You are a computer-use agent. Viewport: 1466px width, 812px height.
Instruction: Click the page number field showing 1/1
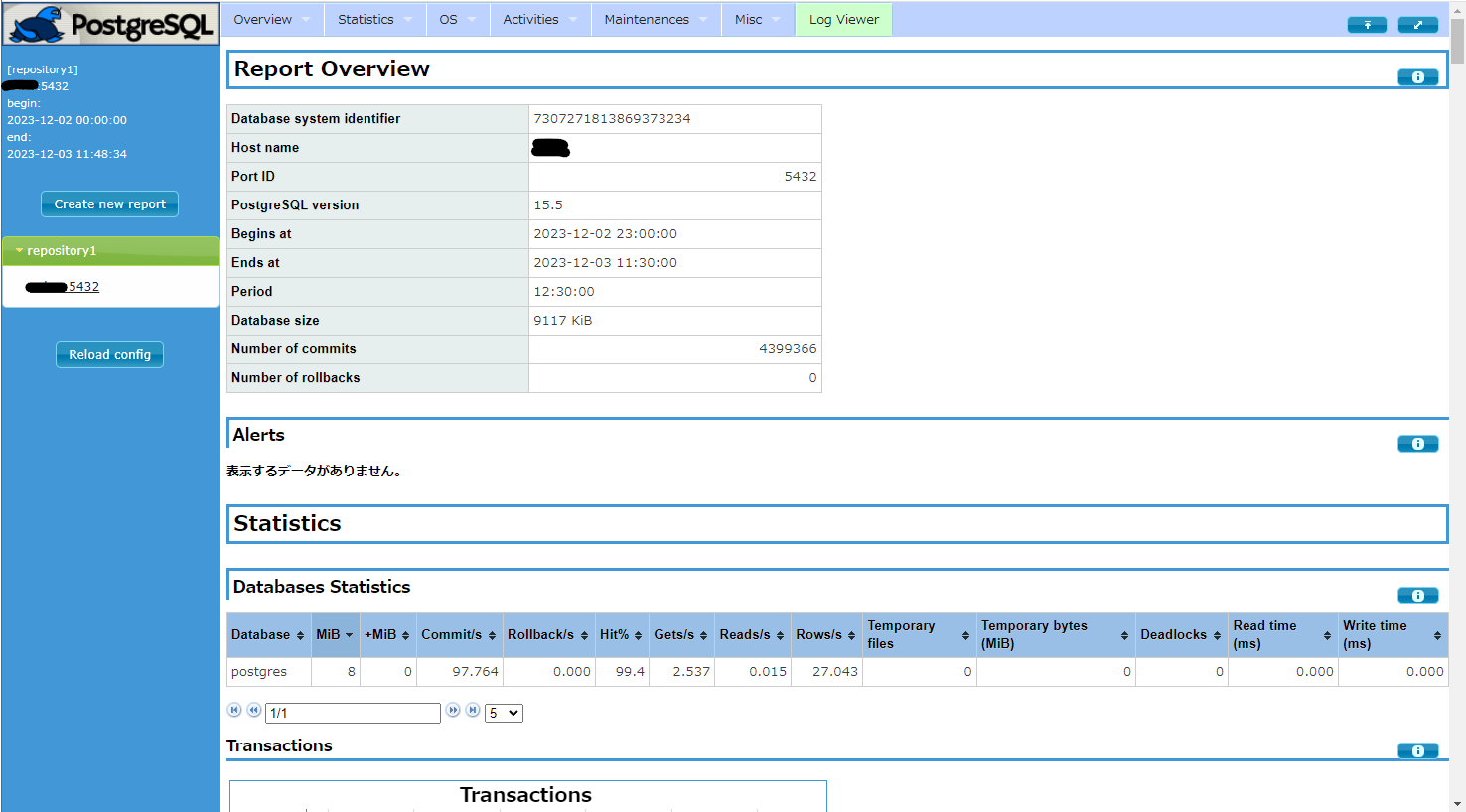click(x=353, y=713)
